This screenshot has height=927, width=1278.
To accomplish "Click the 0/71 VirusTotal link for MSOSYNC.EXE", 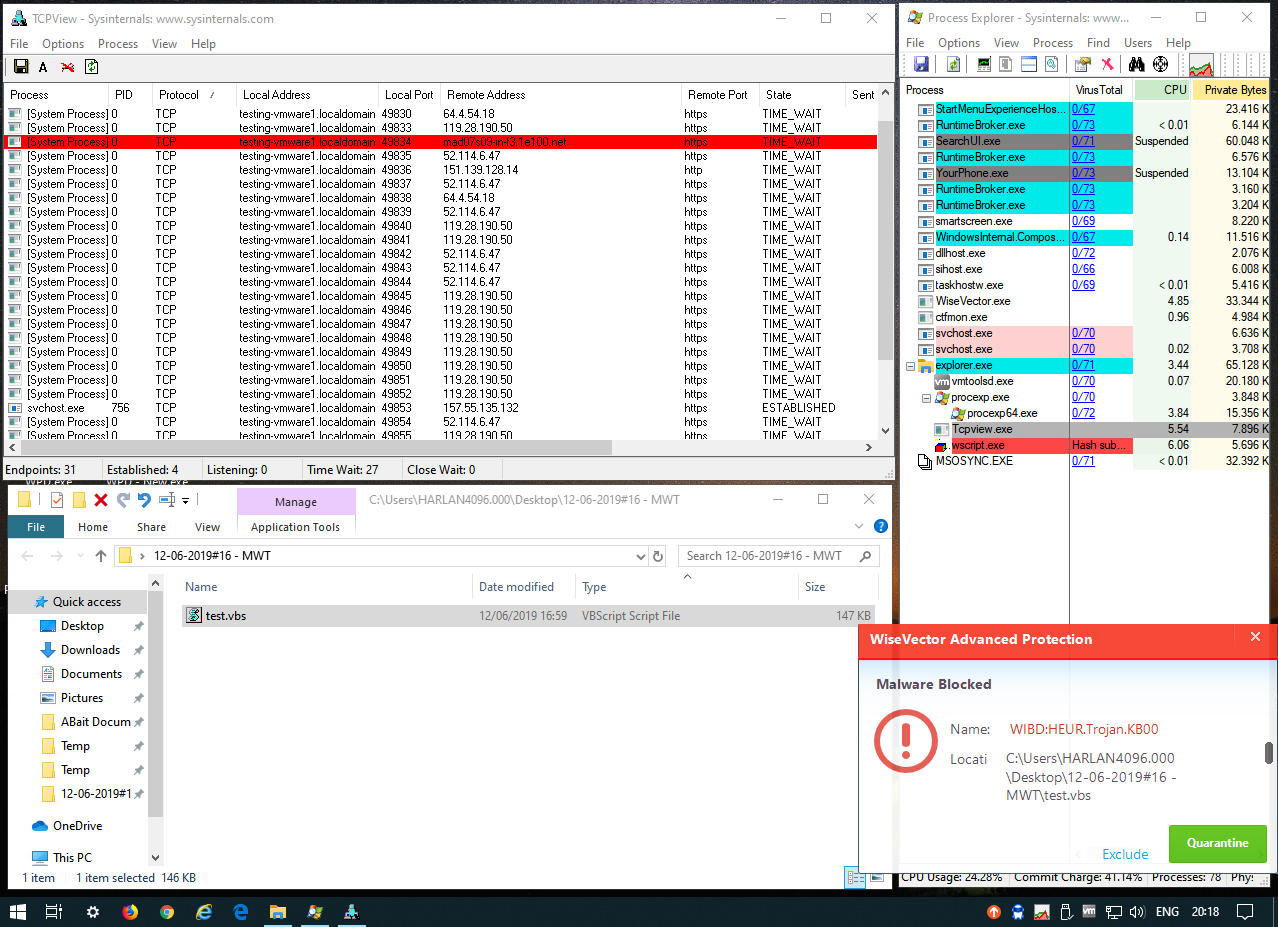I will (1083, 461).
